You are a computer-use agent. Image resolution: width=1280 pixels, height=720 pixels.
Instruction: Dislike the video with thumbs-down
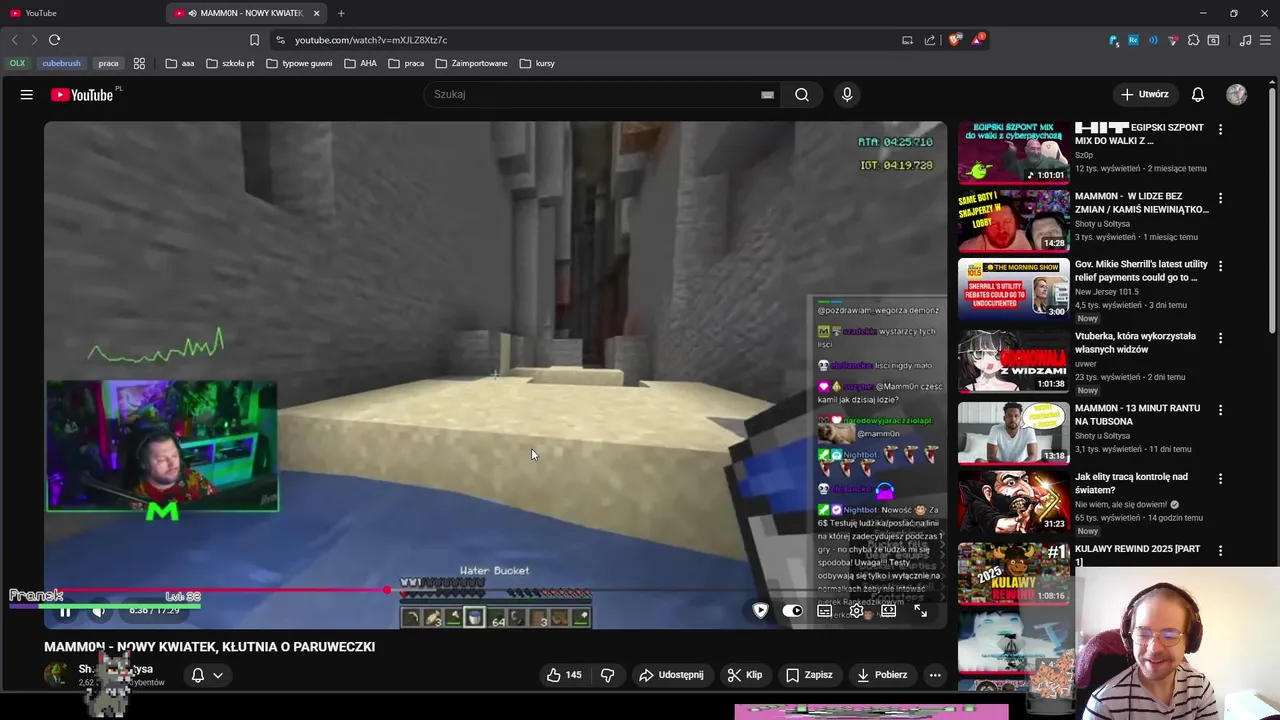[x=607, y=675]
